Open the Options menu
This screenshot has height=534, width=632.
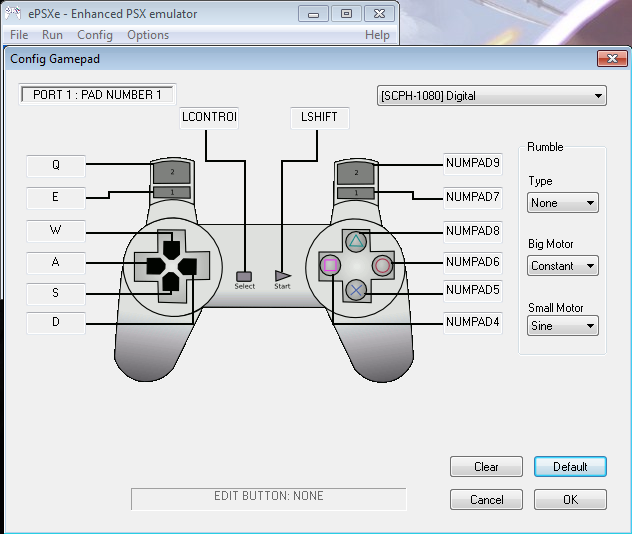pyautogui.click(x=148, y=35)
